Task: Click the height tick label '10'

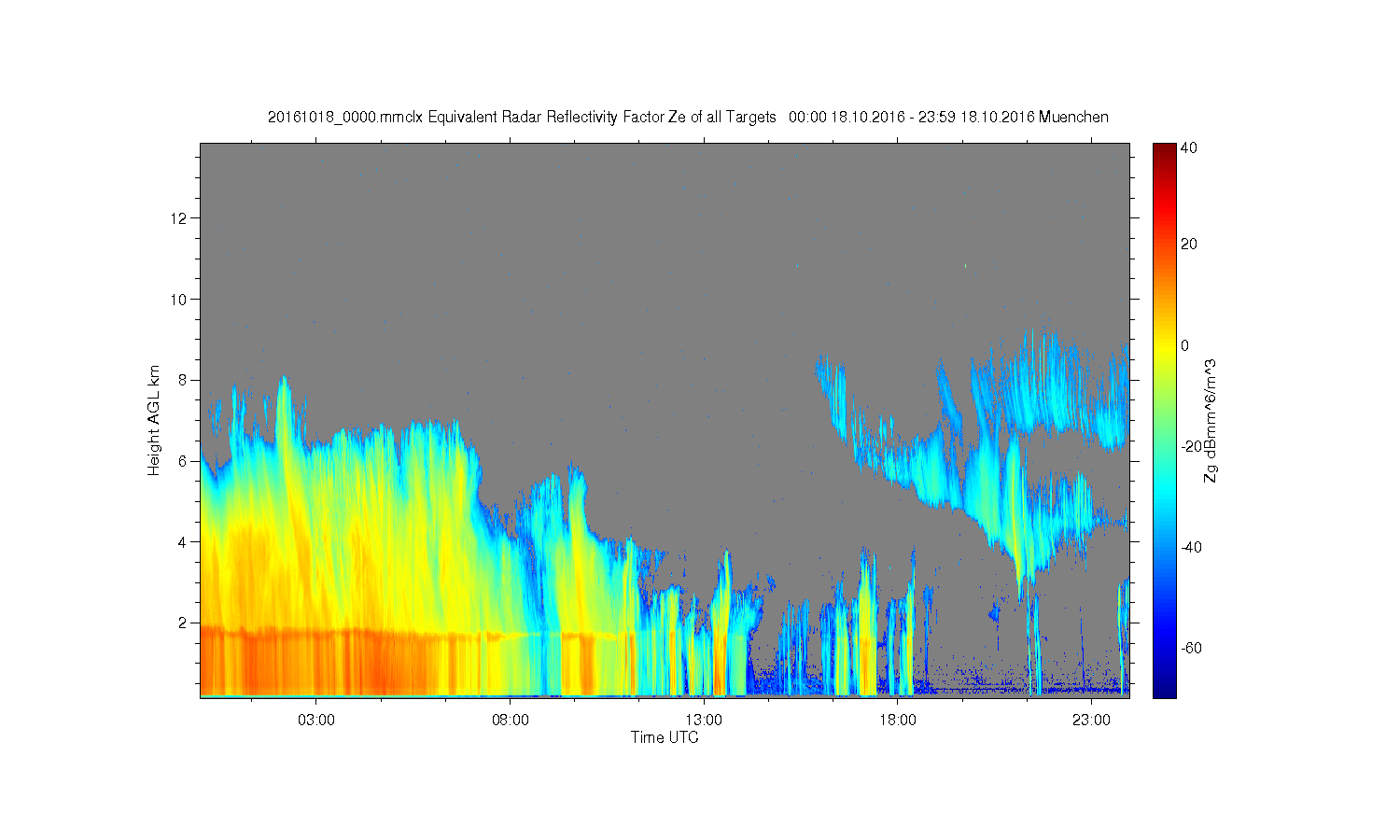Action: click(181, 300)
